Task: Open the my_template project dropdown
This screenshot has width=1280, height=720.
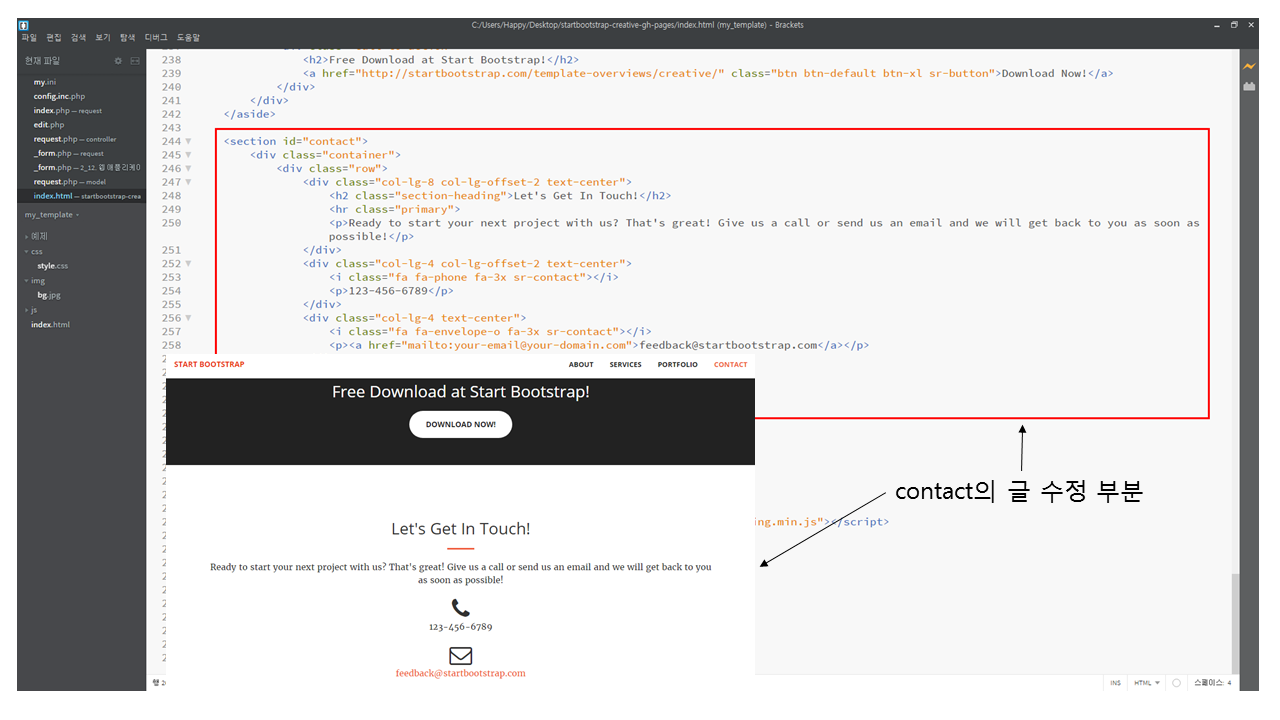Action: pyautogui.click(x=52, y=215)
